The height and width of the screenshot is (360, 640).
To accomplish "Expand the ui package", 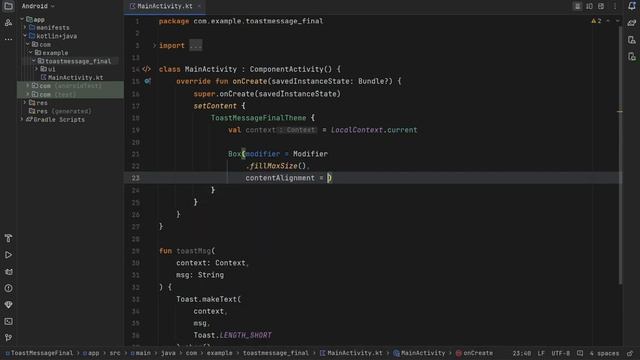I will point(37,69).
